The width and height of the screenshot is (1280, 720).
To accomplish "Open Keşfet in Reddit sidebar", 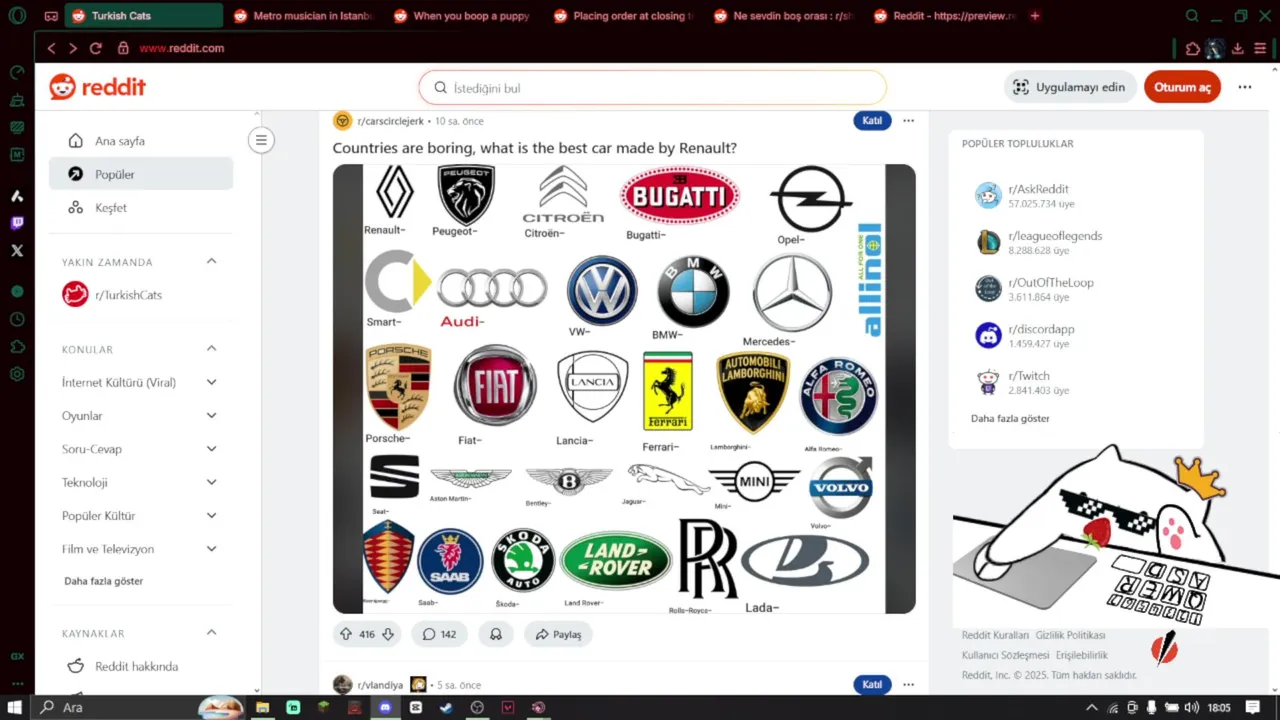I will [141, 208].
